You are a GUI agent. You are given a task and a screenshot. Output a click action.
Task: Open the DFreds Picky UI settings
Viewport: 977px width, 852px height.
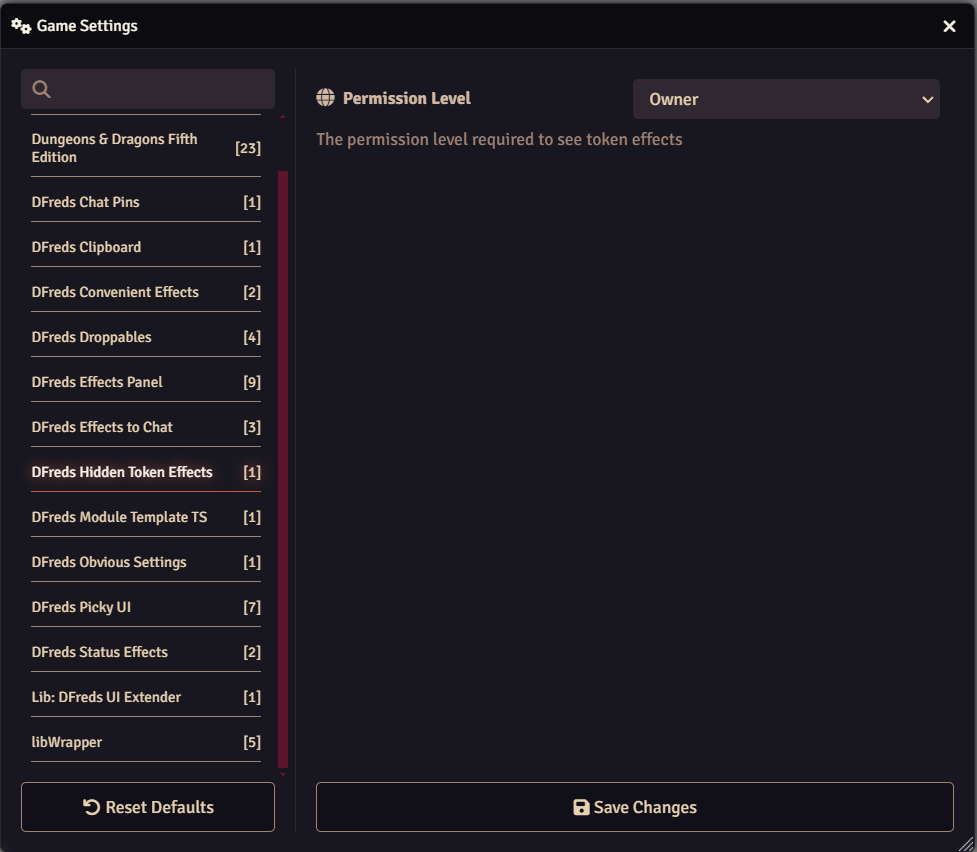(x=145, y=607)
